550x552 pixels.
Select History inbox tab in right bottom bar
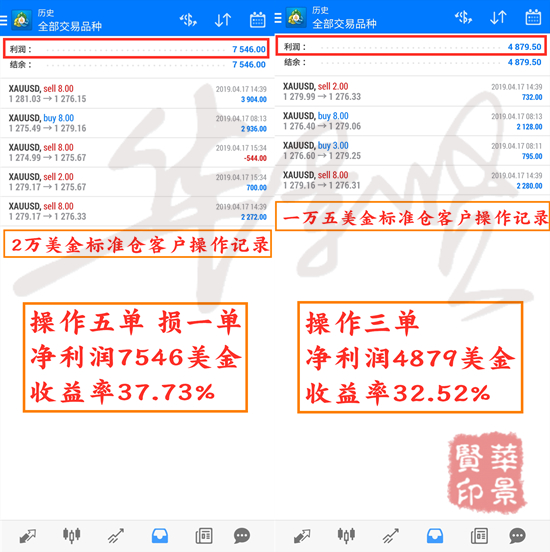coord(435,536)
